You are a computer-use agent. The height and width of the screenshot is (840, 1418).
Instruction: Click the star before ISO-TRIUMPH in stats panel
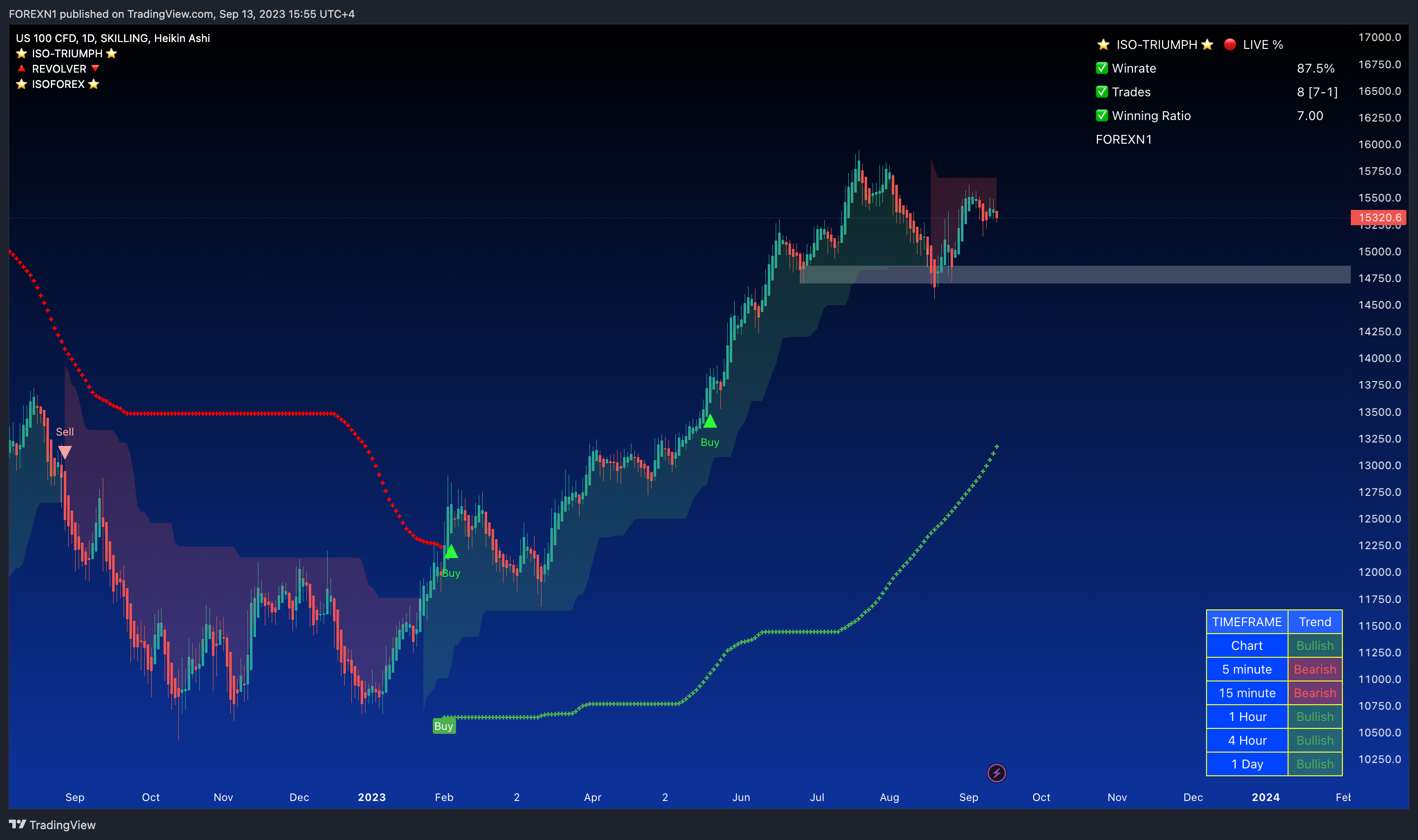point(1103,44)
